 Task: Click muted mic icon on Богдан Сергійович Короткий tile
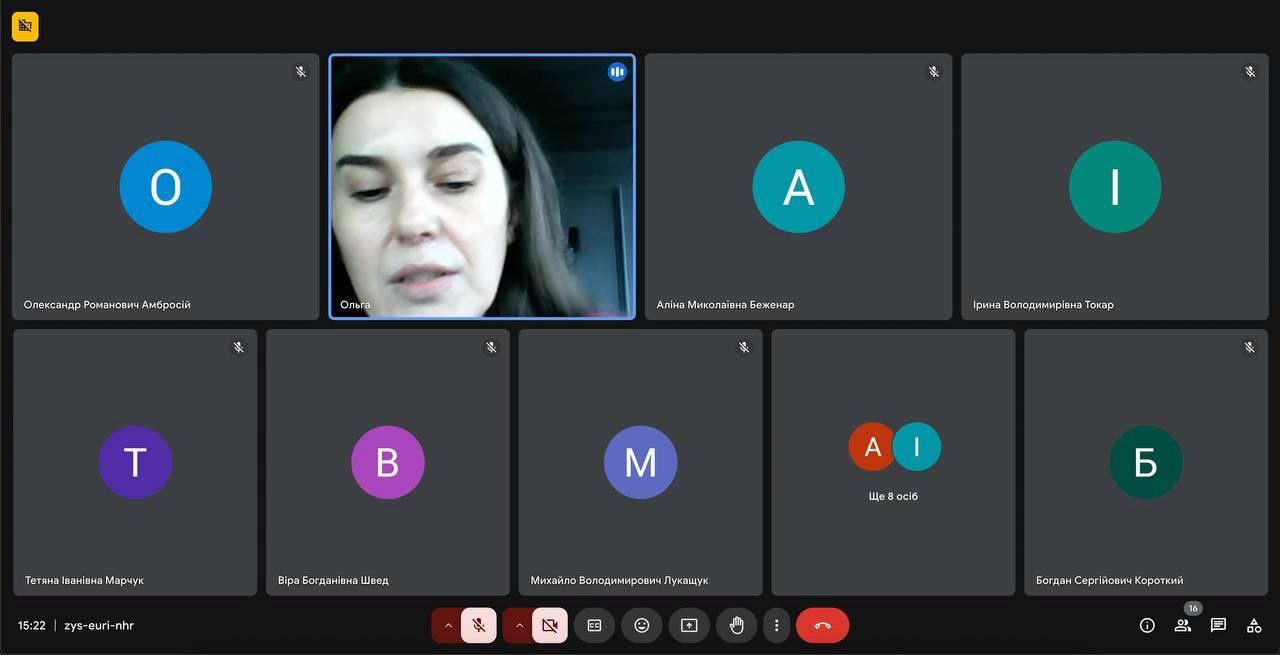pyautogui.click(x=1250, y=347)
